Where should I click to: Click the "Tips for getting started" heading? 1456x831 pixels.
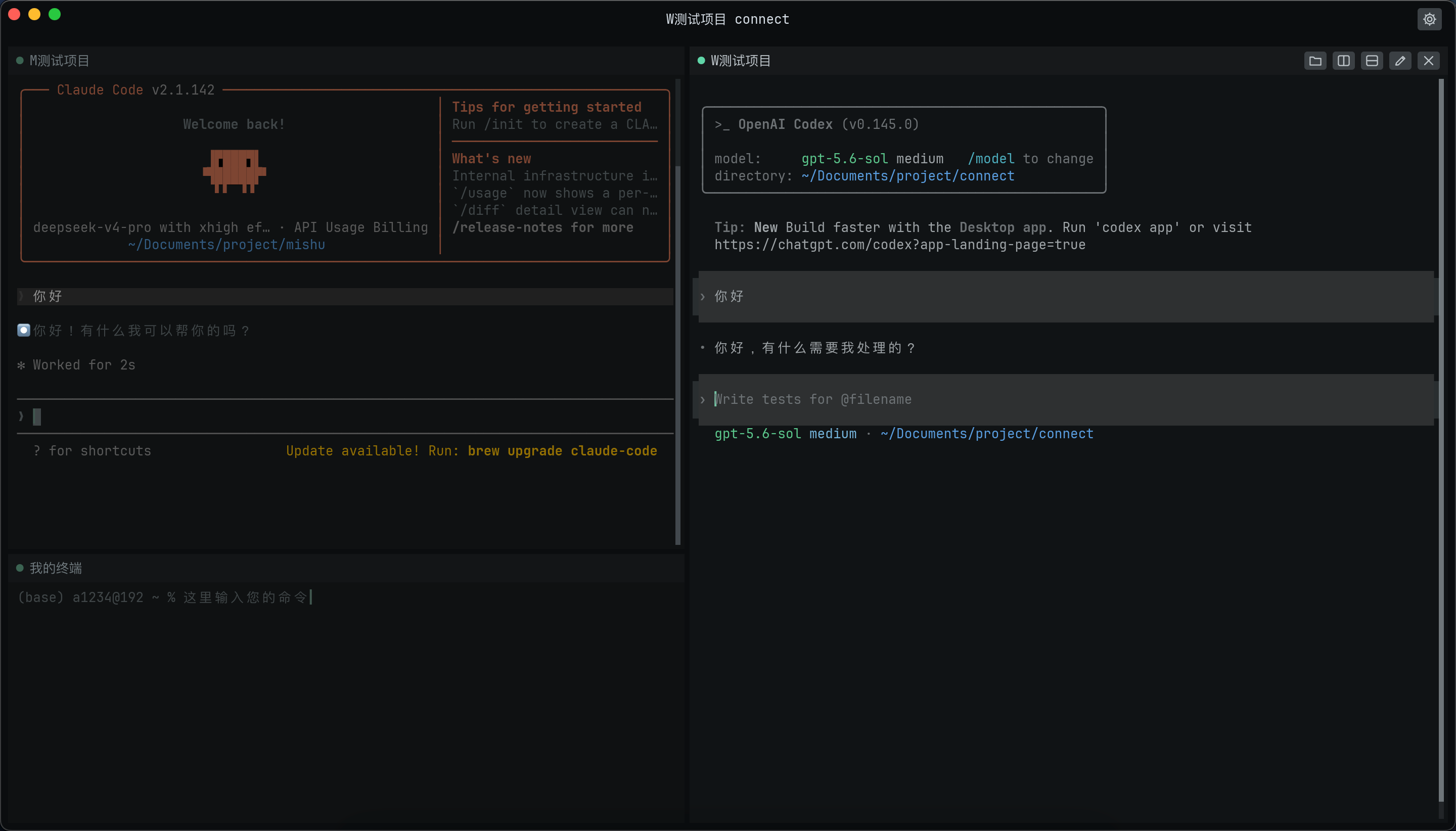click(547, 107)
